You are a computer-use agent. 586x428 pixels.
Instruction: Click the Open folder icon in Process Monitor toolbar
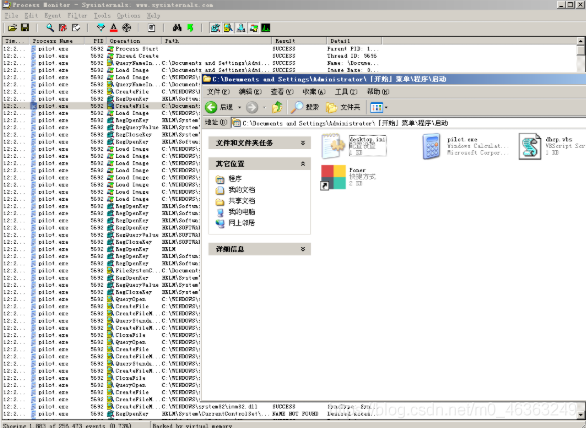[12, 28]
